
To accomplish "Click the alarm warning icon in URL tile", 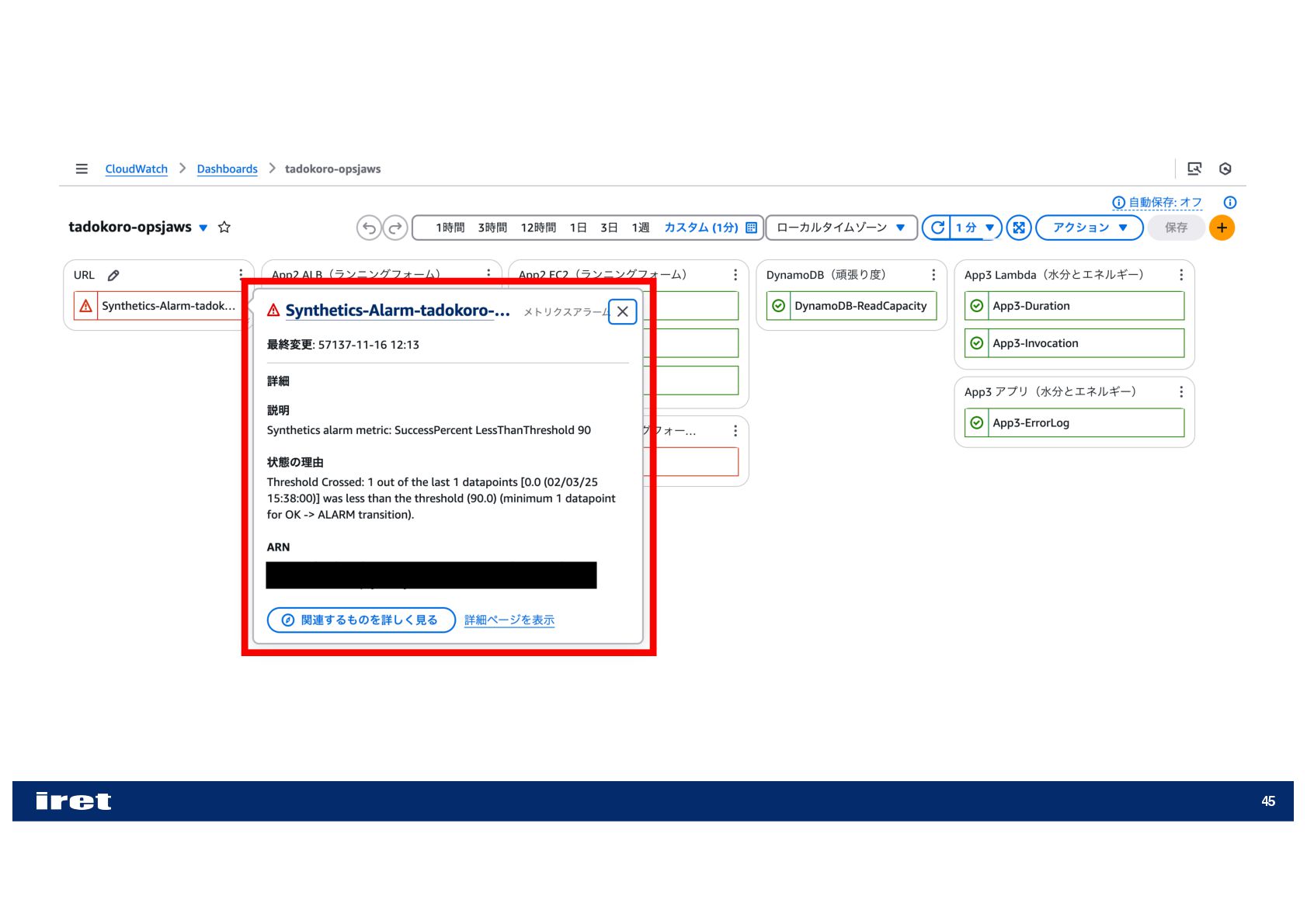I will tap(85, 306).
